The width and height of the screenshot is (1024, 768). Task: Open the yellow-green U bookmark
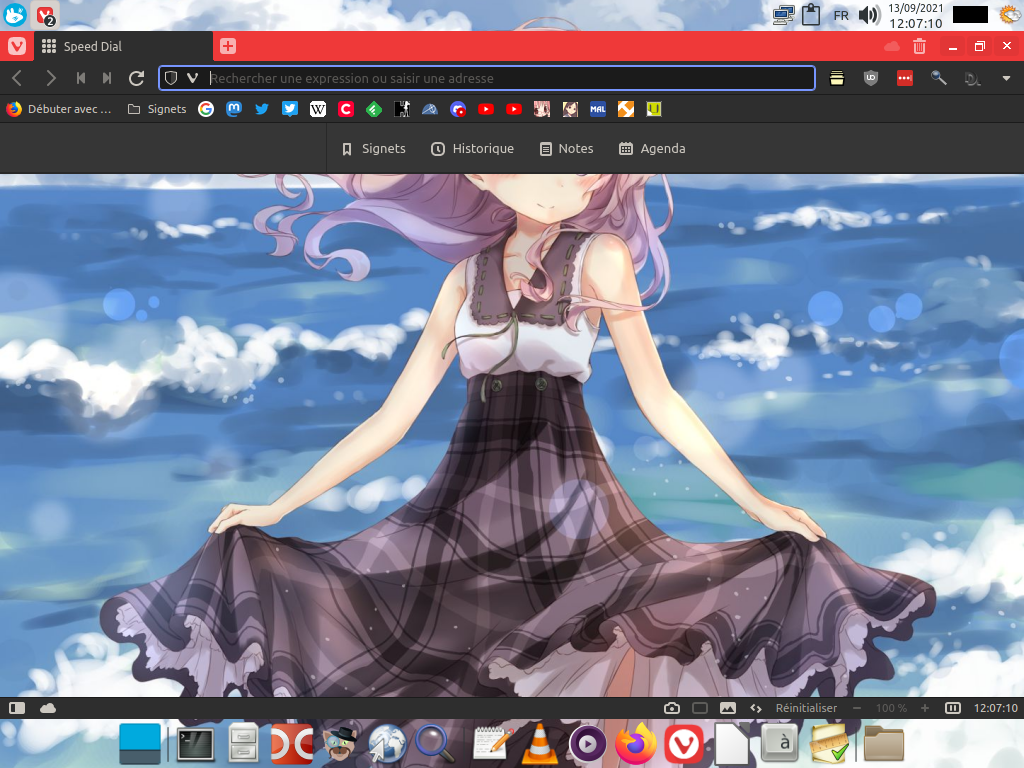654,109
